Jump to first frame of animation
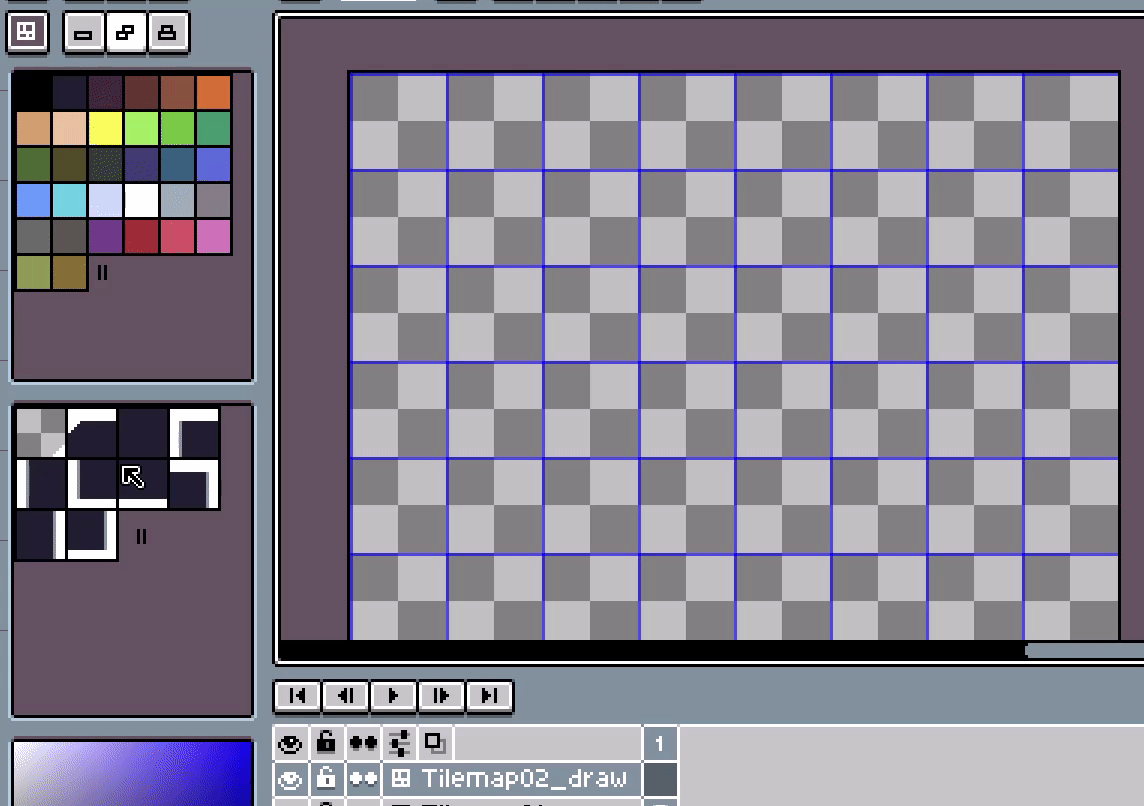1144x806 pixels. [x=297, y=696]
